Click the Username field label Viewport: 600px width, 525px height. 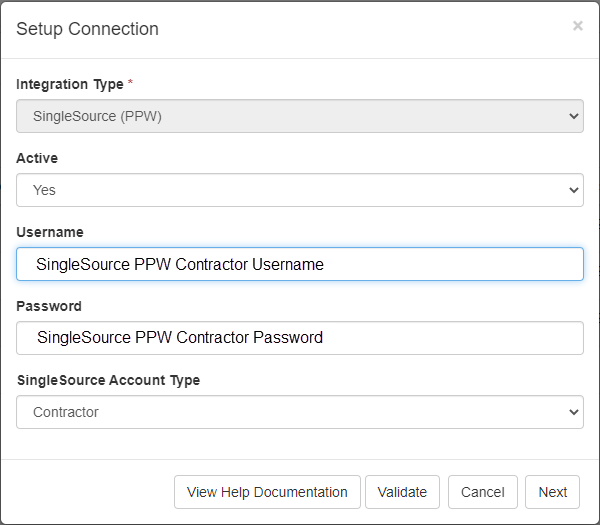click(x=50, y=232)
